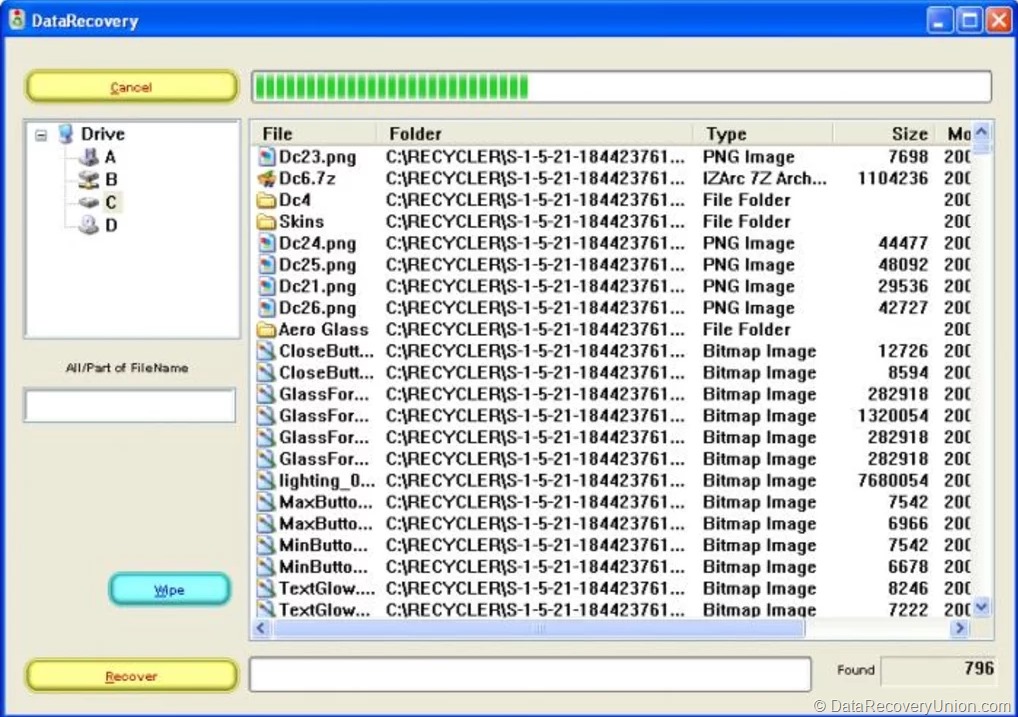The image size is (1018, 717).
Task: Maximize the DataRecovery window
Action: pos(969,20)
